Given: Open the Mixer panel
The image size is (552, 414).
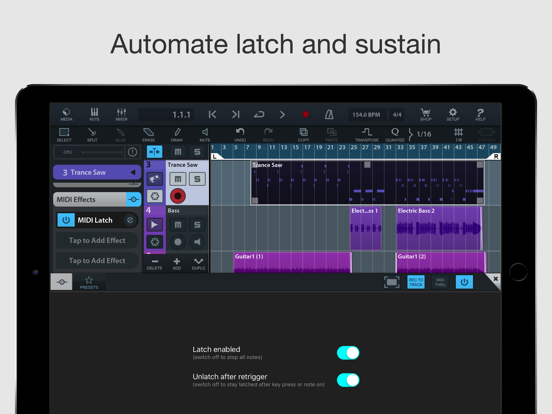Looking at the screenshot, I should 121,114.
